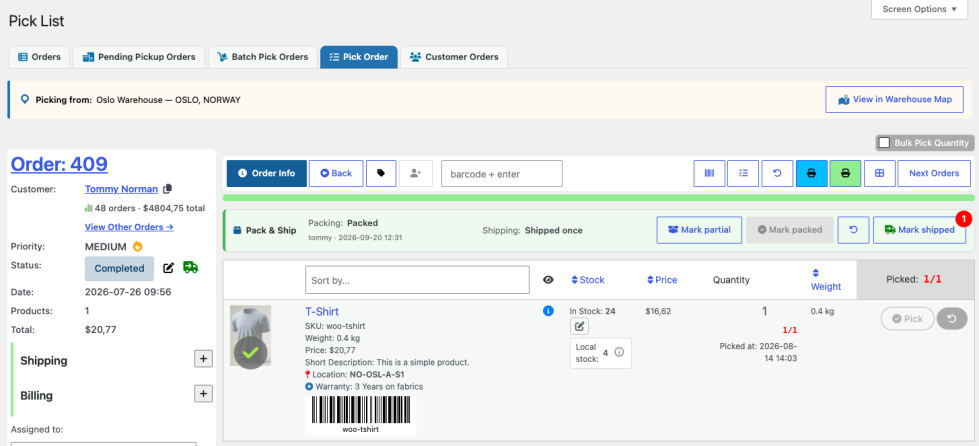This screenshot has width=979, height=446.
Task: Click the Order Info button
Action: (267, 174)
